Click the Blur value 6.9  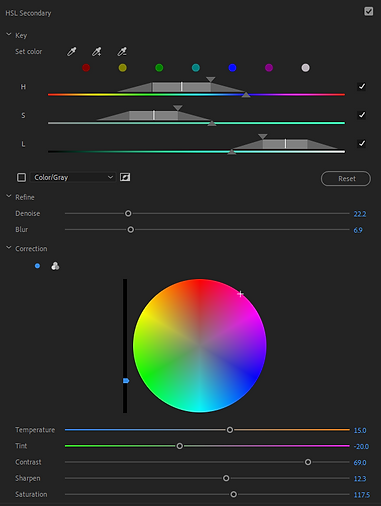click(x=358, y=230)
